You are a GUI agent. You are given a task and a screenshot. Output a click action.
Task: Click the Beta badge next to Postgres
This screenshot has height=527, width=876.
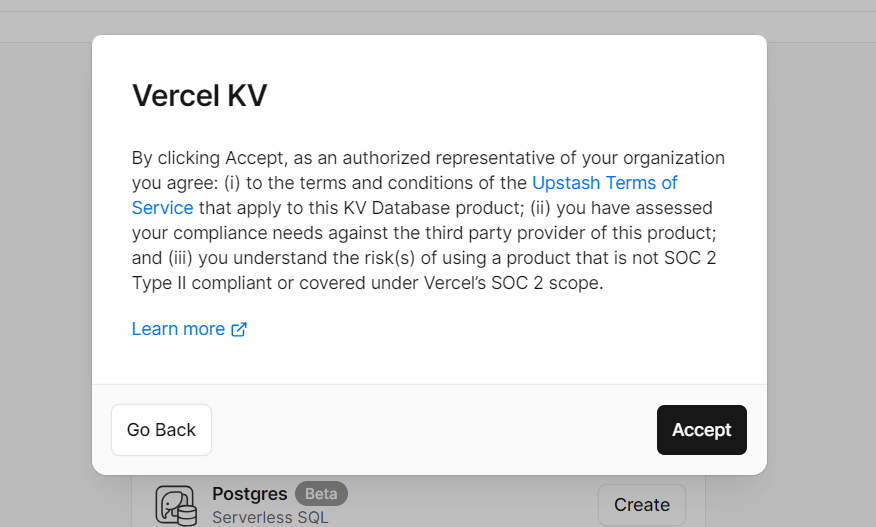tap(321, 493)
